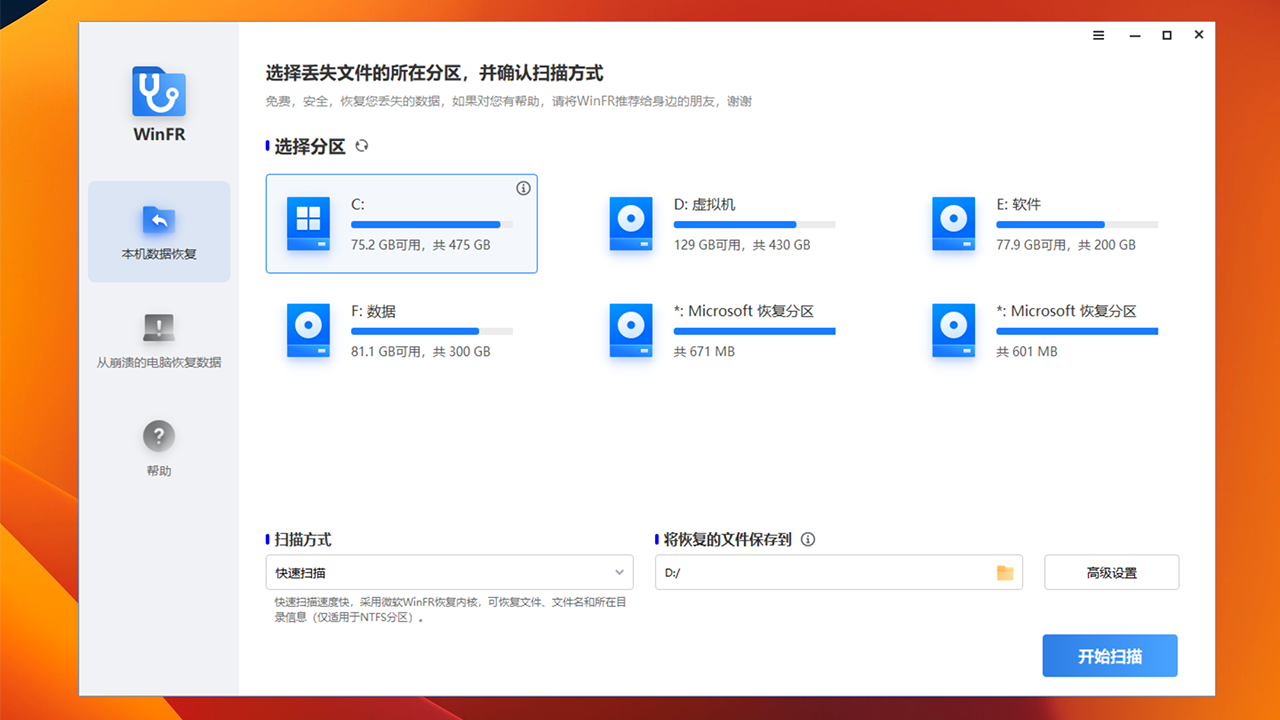Open the local data recovery (本机数据恢复) tab
Image resolution: width=1280 pixels, height=720 pixels.
pos(159,232)
